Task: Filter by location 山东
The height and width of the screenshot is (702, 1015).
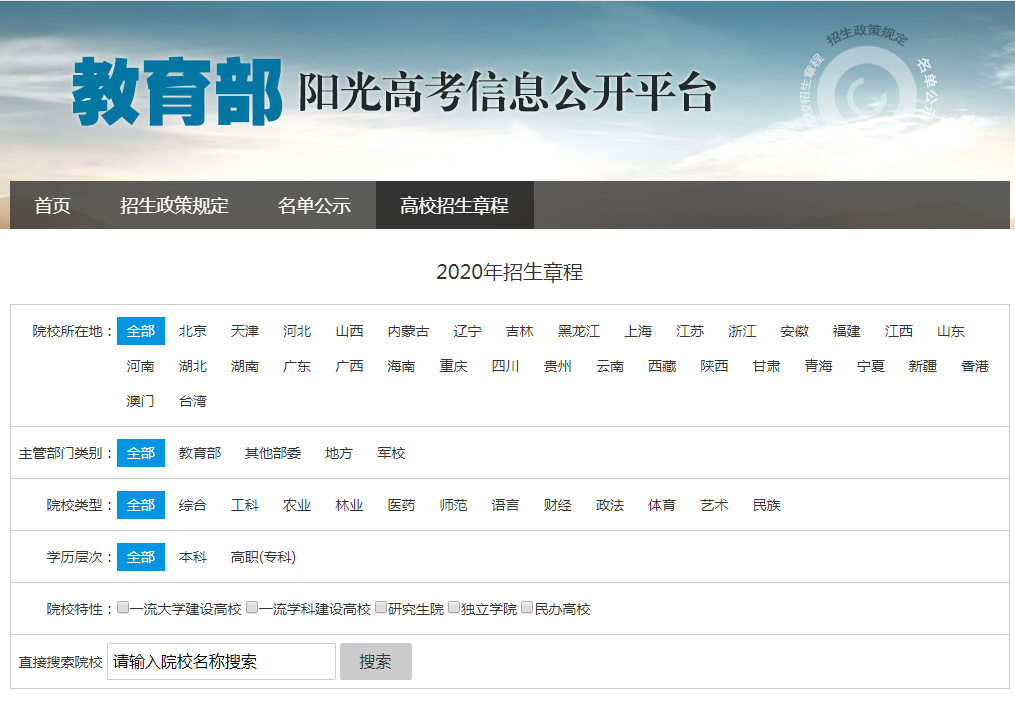Action: pyautogui.click(x=951, y=331)
